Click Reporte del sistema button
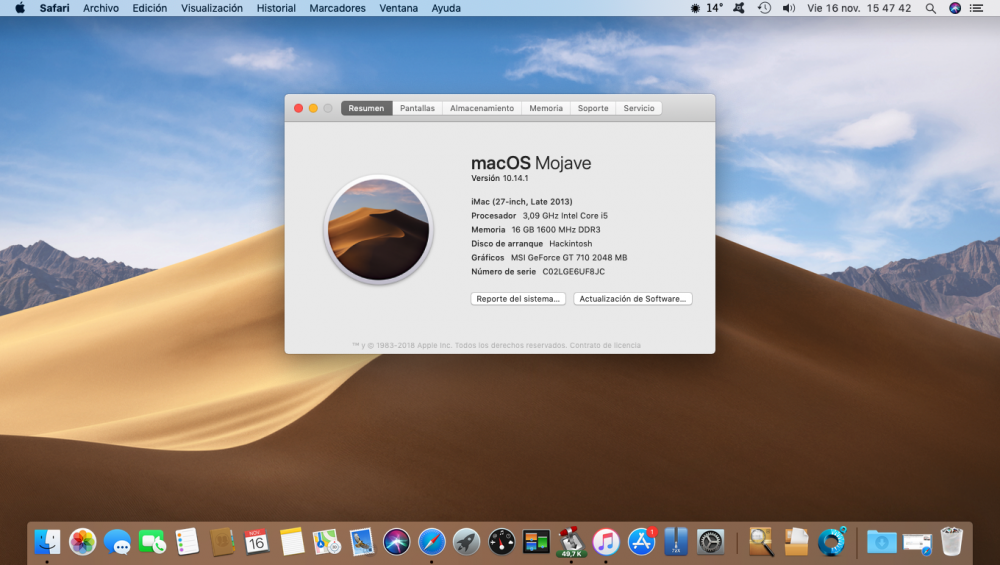This screenshot has height=565, width=1000. (518, 298)
